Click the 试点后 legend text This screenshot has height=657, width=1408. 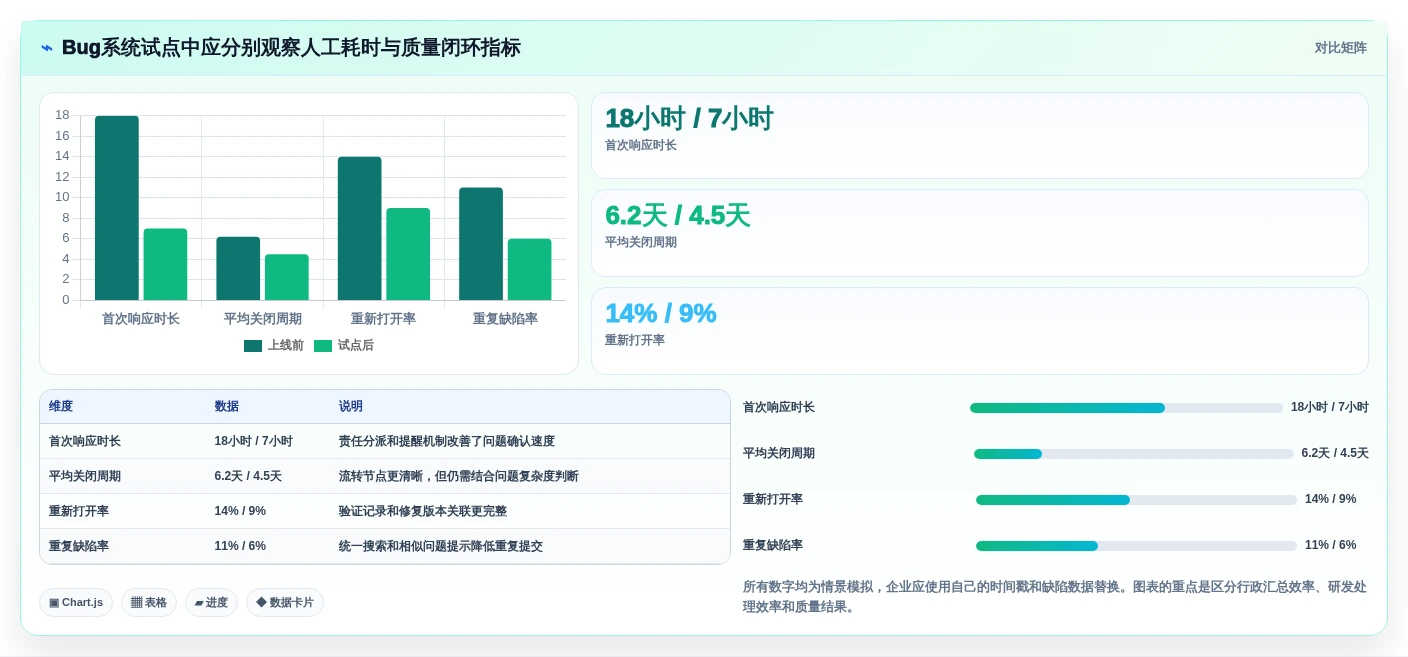coord(356,346)
